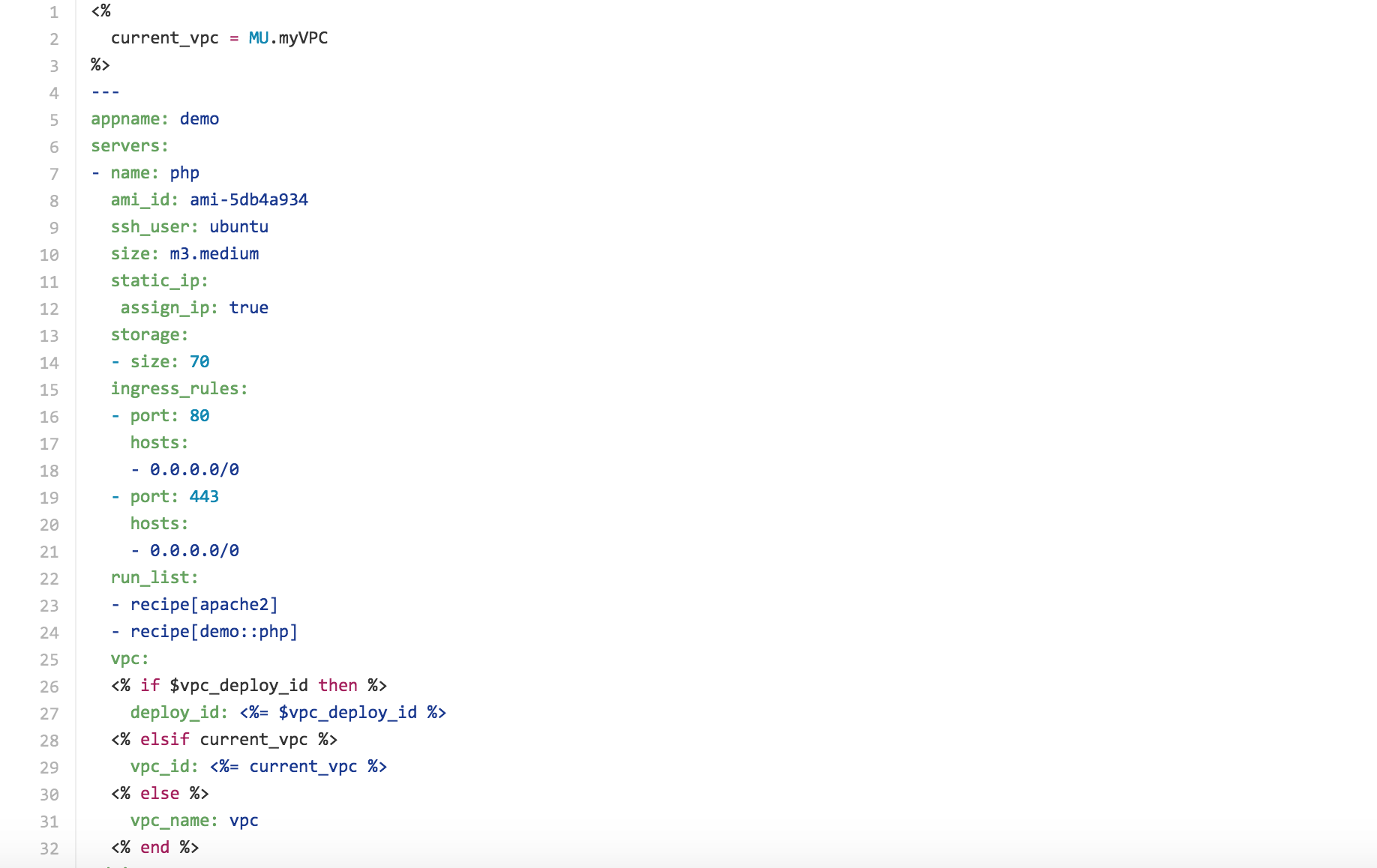This screenshot has height=868, width=1377.
Task: Click the 'MU' constant on line 2
Action: 259,38
